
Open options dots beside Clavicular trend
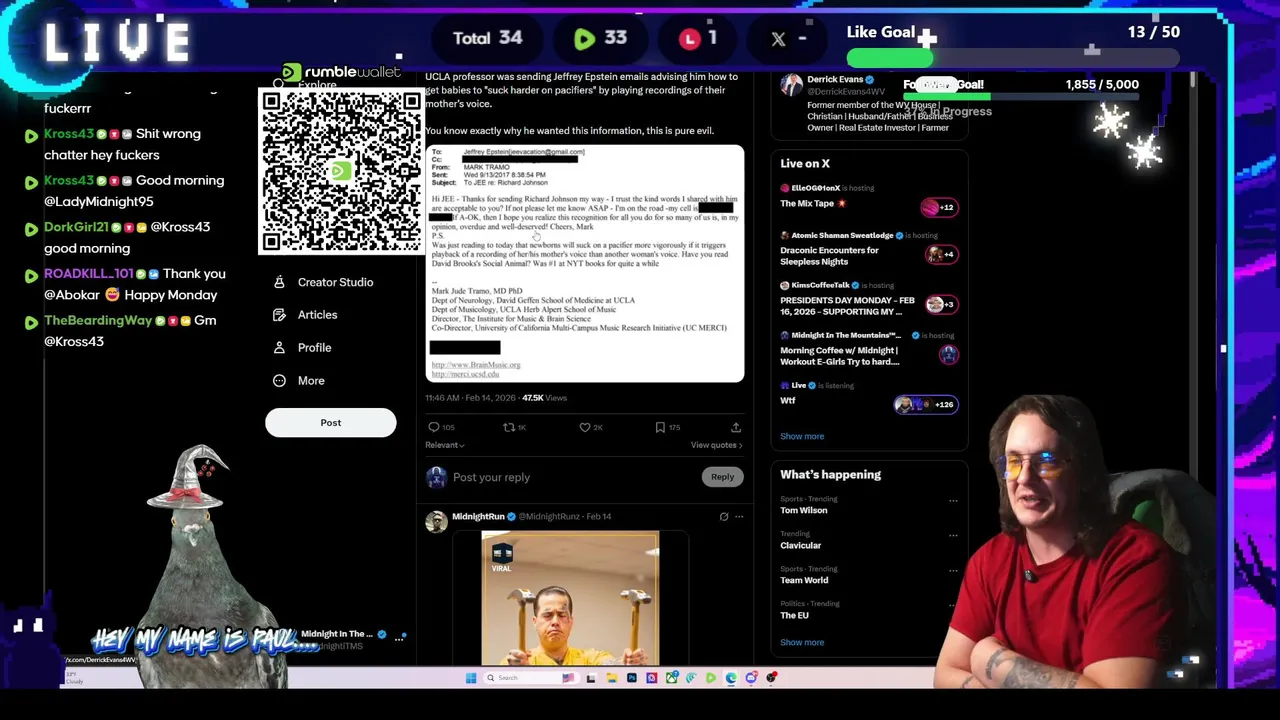click(953, 535)
